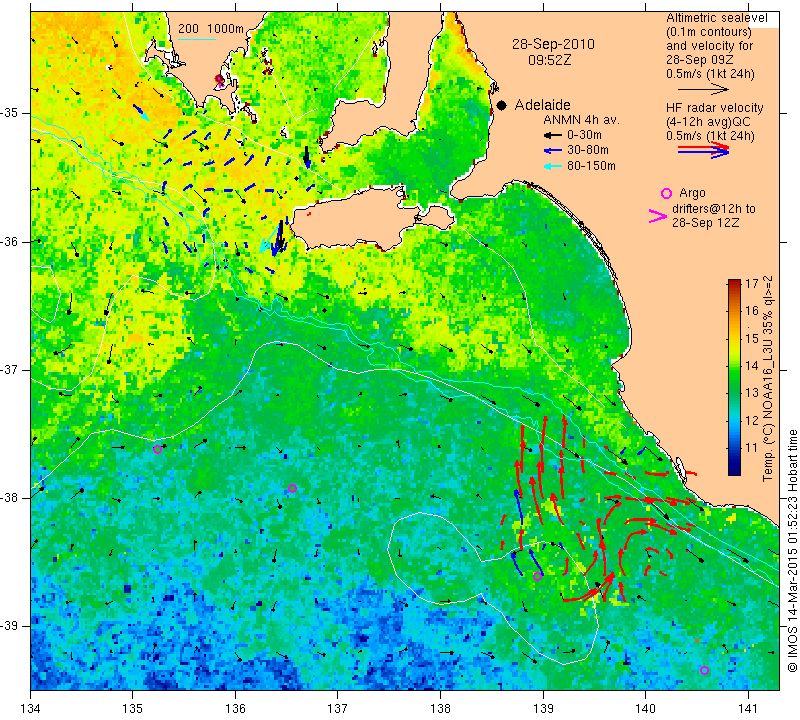Click the -39 latitude axis label
Image resolution: width=800 pixels, height=720 pixels.
(x=10, y=626)
